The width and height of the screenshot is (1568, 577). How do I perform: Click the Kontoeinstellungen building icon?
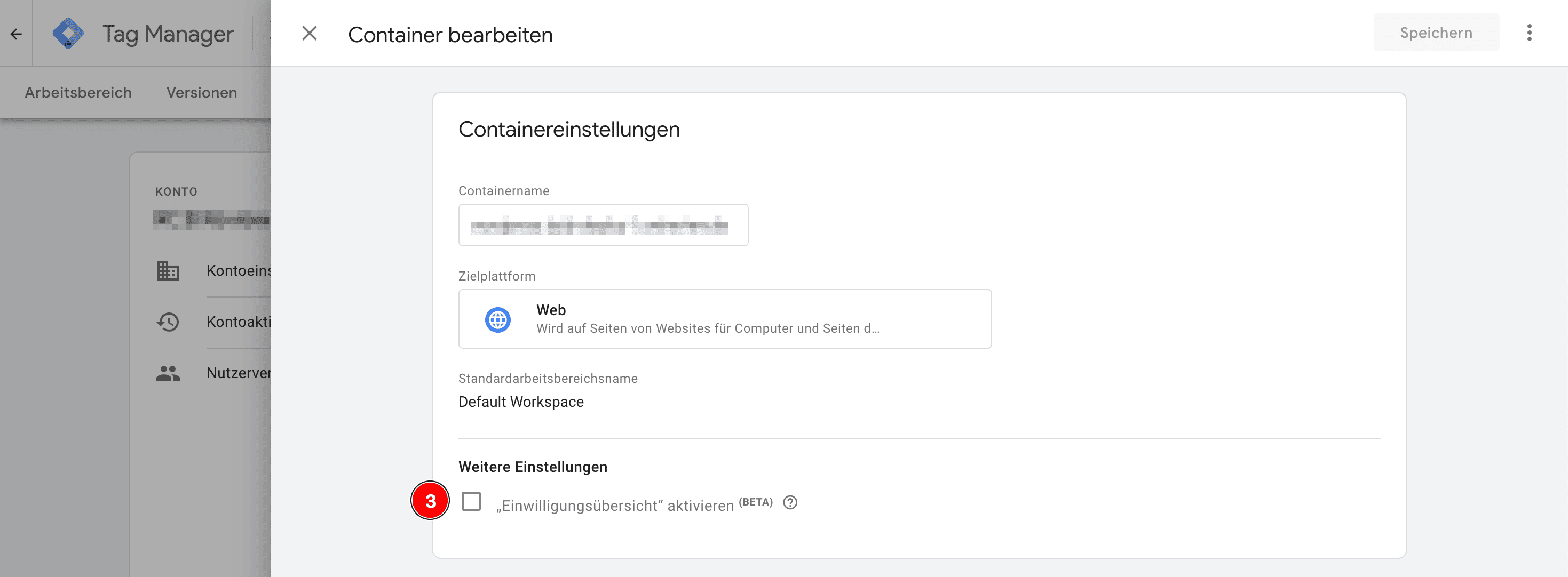pos(168,270)
